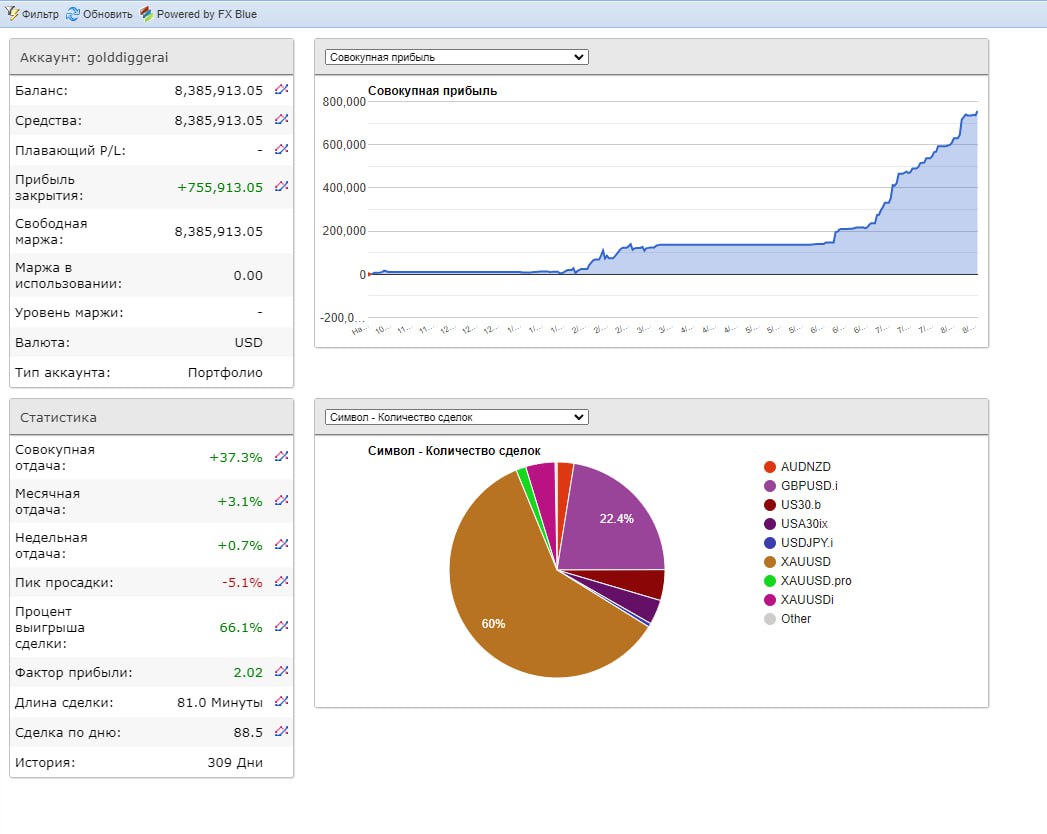
Task: Click the 2.02 profit factor value
Action: pyautogui.click(x=248, y=672)
